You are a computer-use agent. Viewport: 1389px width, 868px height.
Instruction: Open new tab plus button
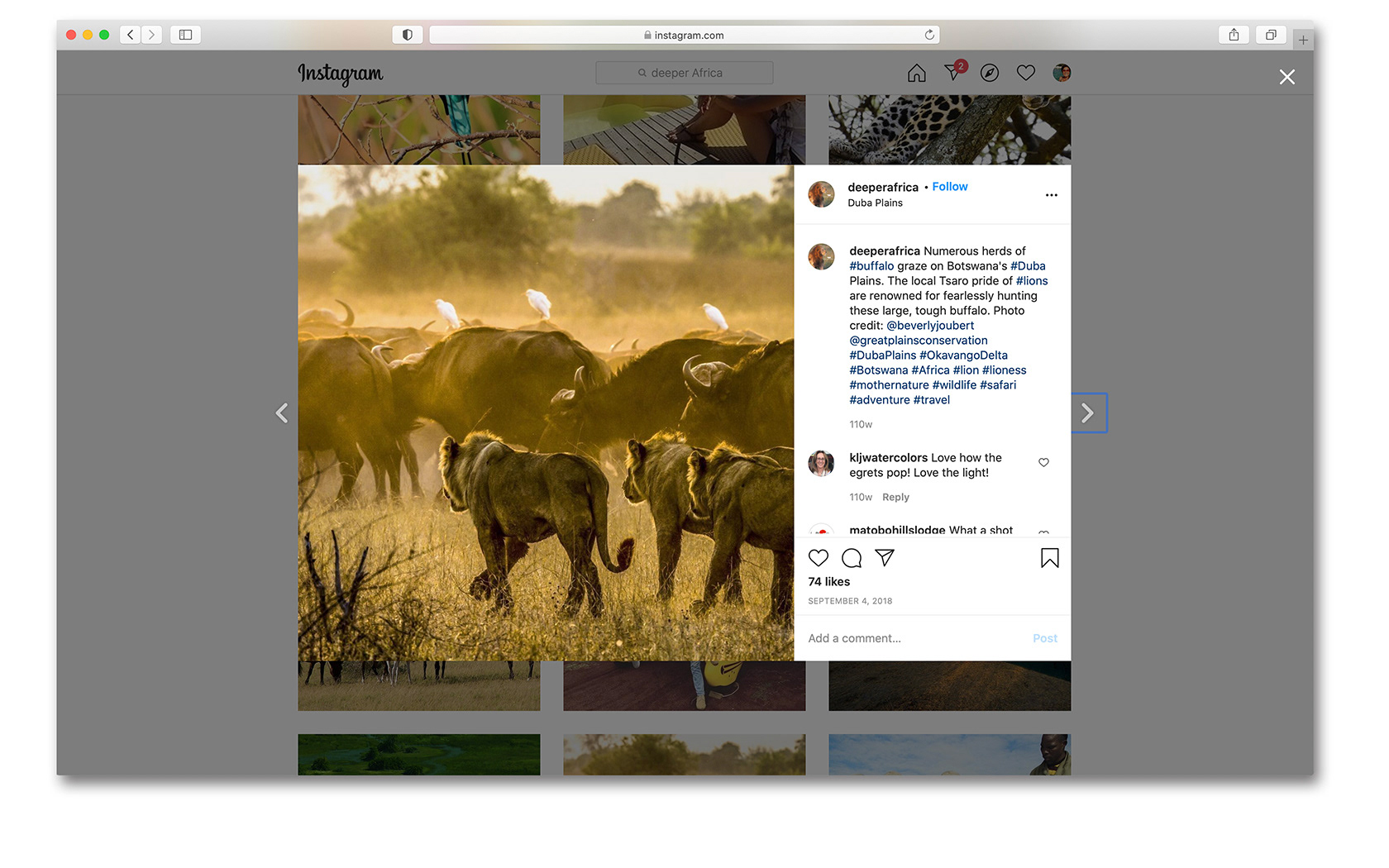1303,40
